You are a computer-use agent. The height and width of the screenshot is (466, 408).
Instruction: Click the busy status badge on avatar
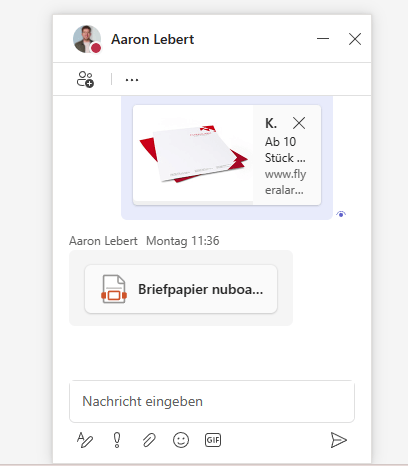(96, 48)
